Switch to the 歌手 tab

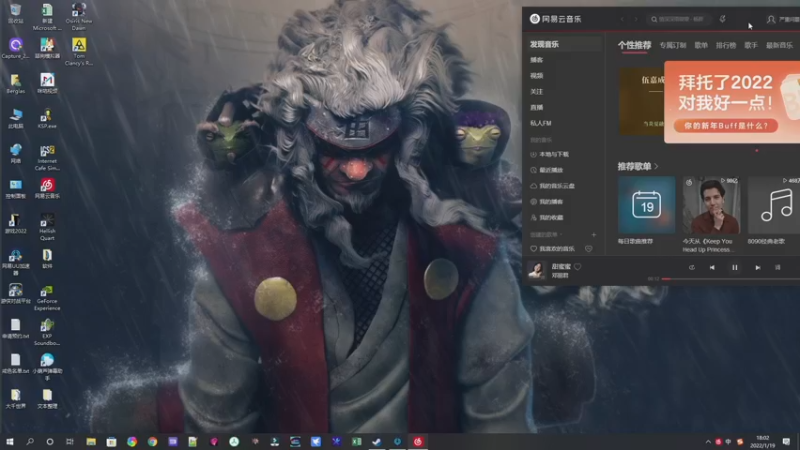751,45
